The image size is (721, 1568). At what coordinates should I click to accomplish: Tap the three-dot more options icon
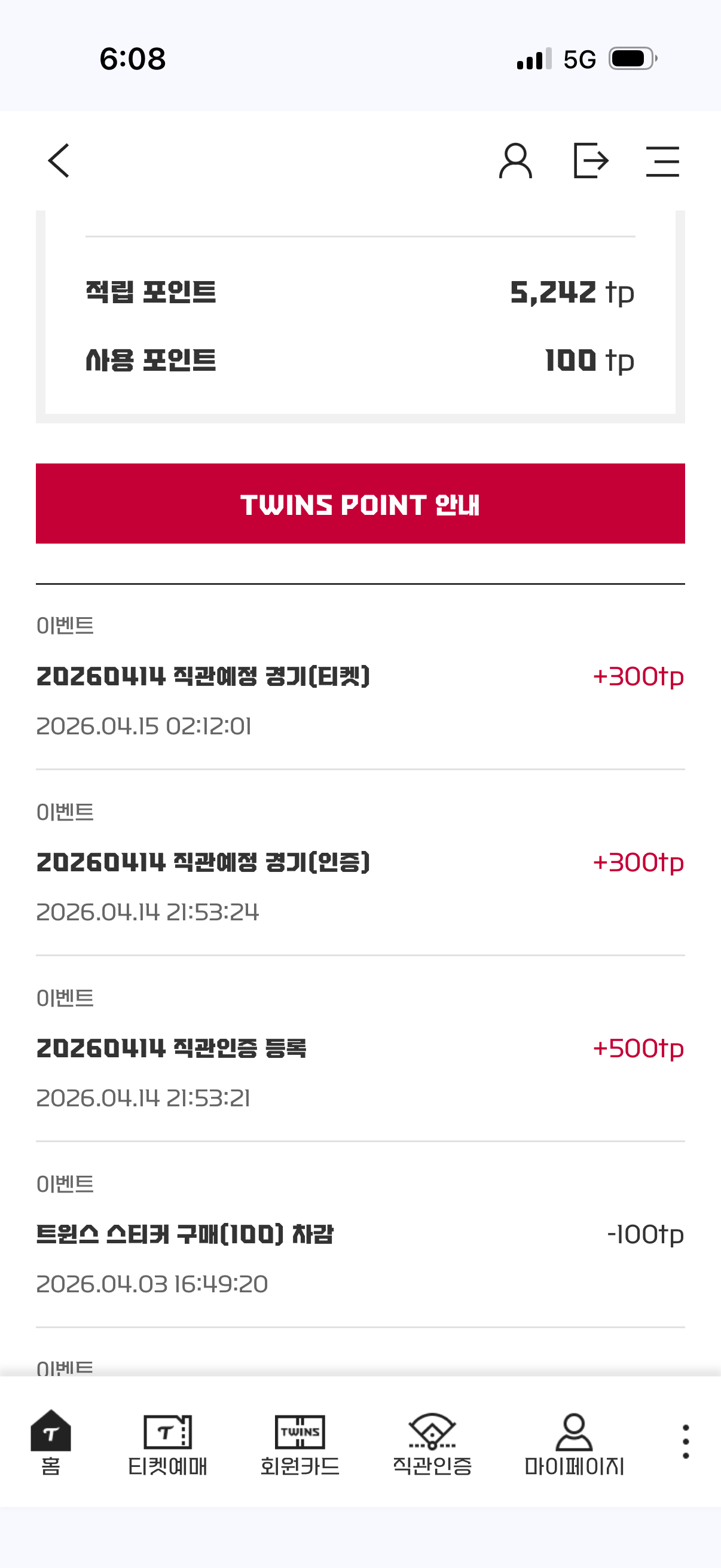pyautogui.click(x=686, y=1441)
